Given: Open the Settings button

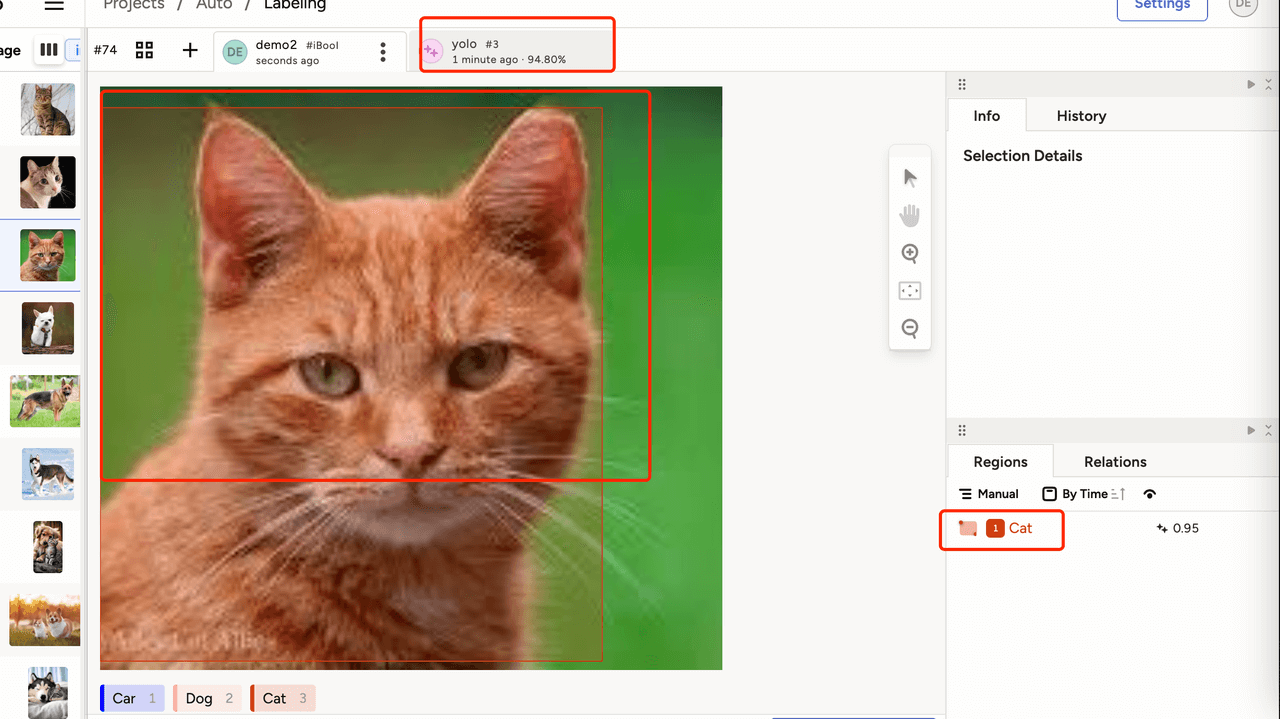Looking at the screenshot, I should 1162,6.
